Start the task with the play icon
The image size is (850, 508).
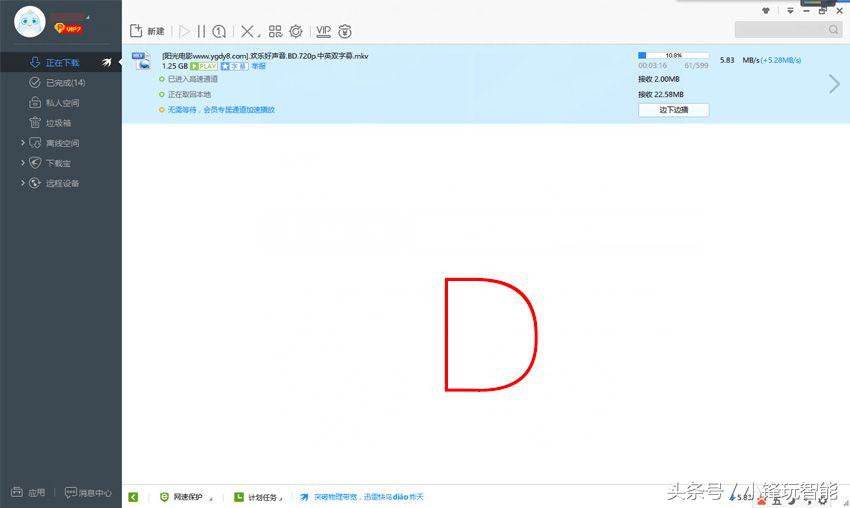click(184, 31)
